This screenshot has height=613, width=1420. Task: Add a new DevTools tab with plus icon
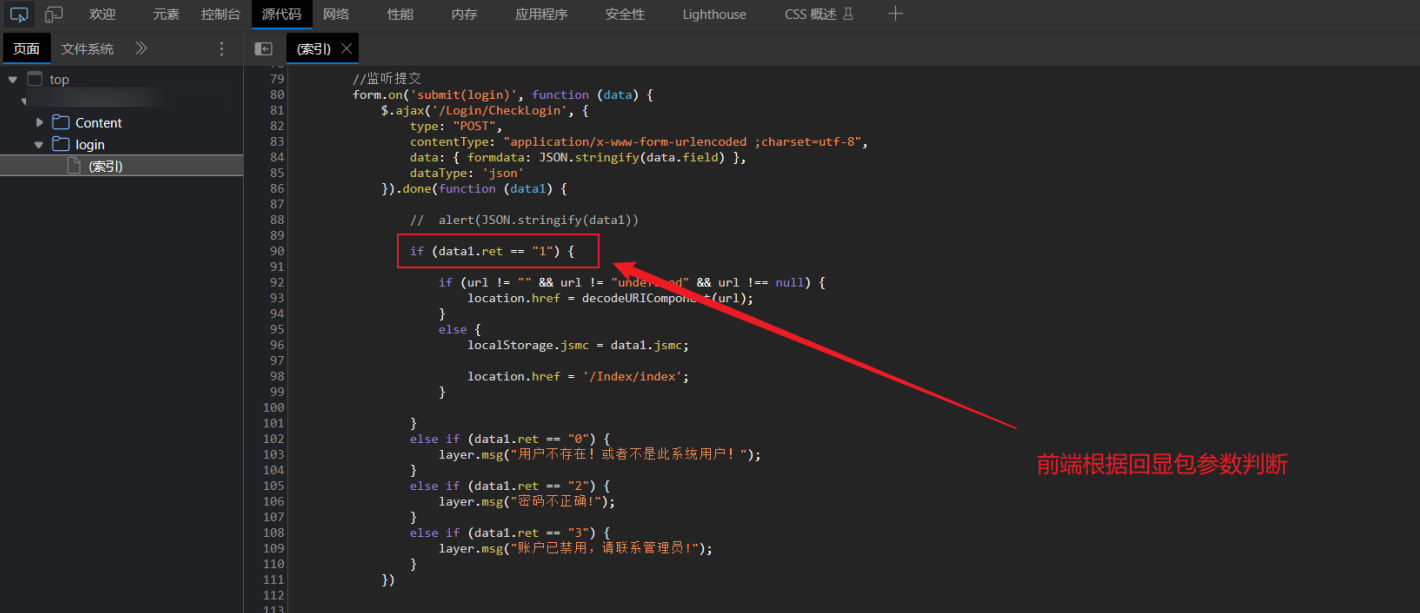click(895, 14)
